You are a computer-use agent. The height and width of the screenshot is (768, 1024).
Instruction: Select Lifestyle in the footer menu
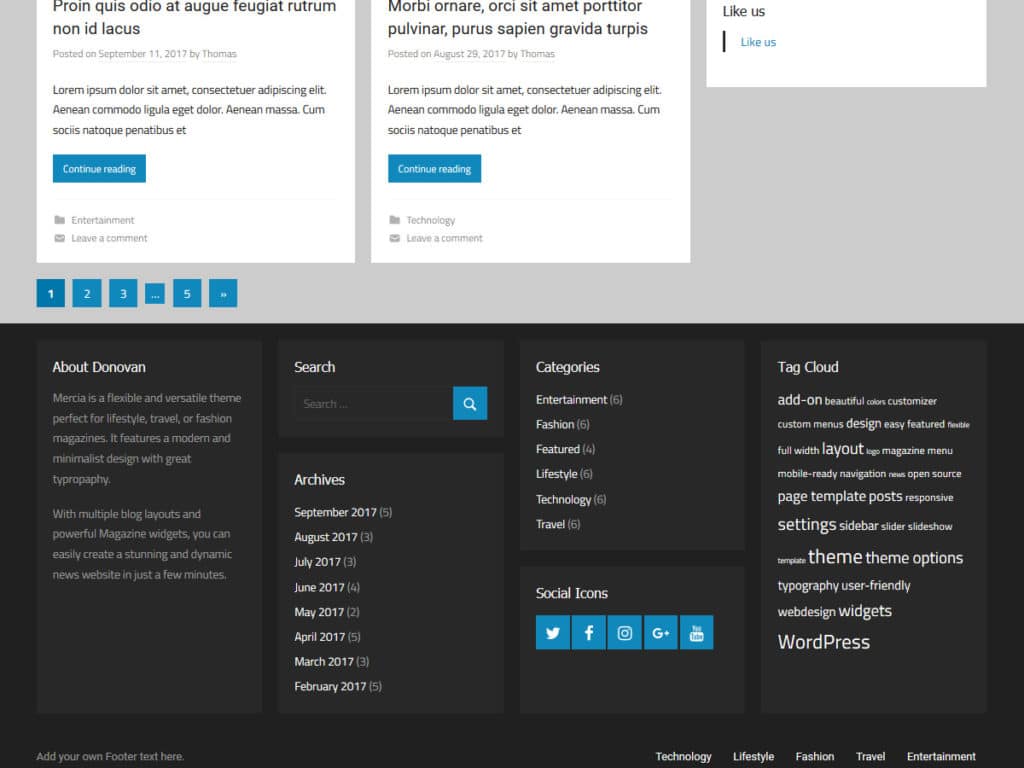(x=753, y=756)
